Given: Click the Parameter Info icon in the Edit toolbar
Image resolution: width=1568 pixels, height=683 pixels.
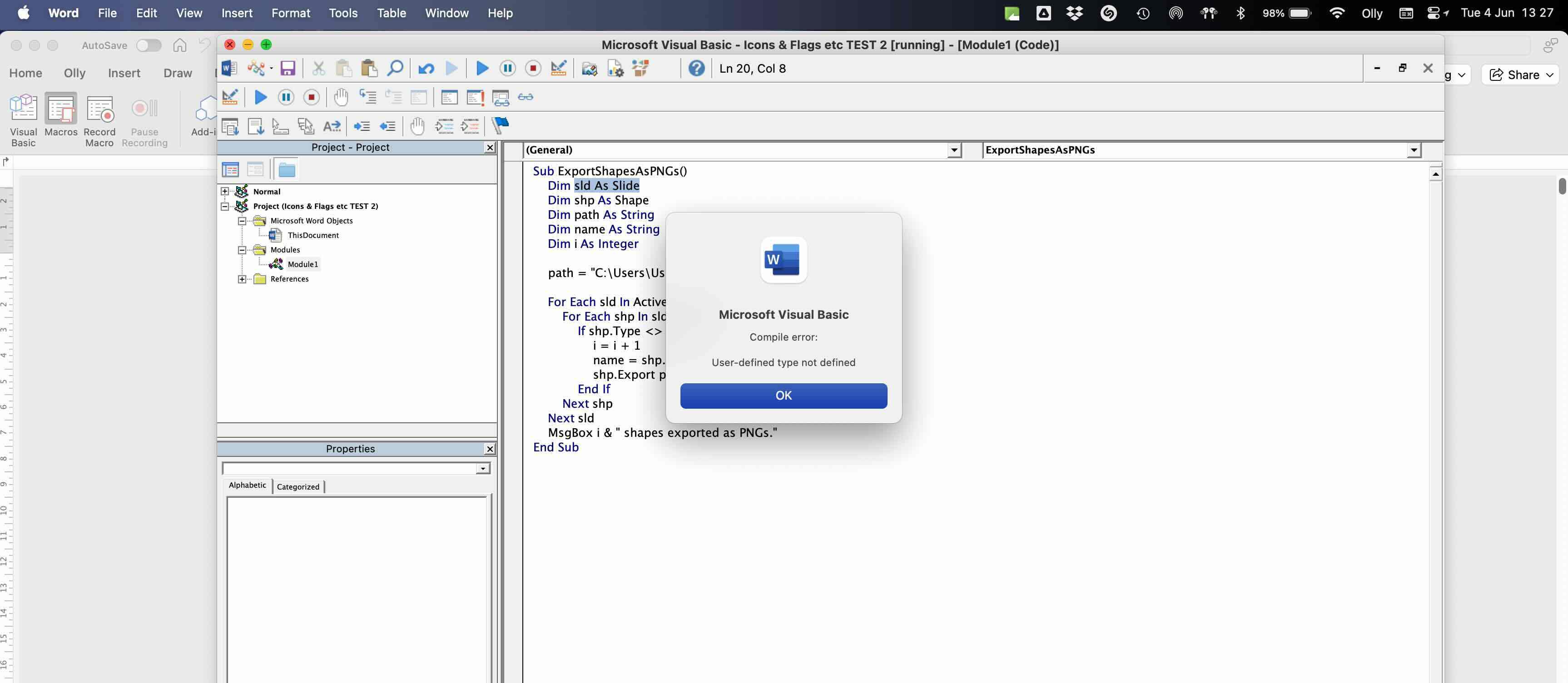Looking at the screenshot, I should [x=306, y=126].
